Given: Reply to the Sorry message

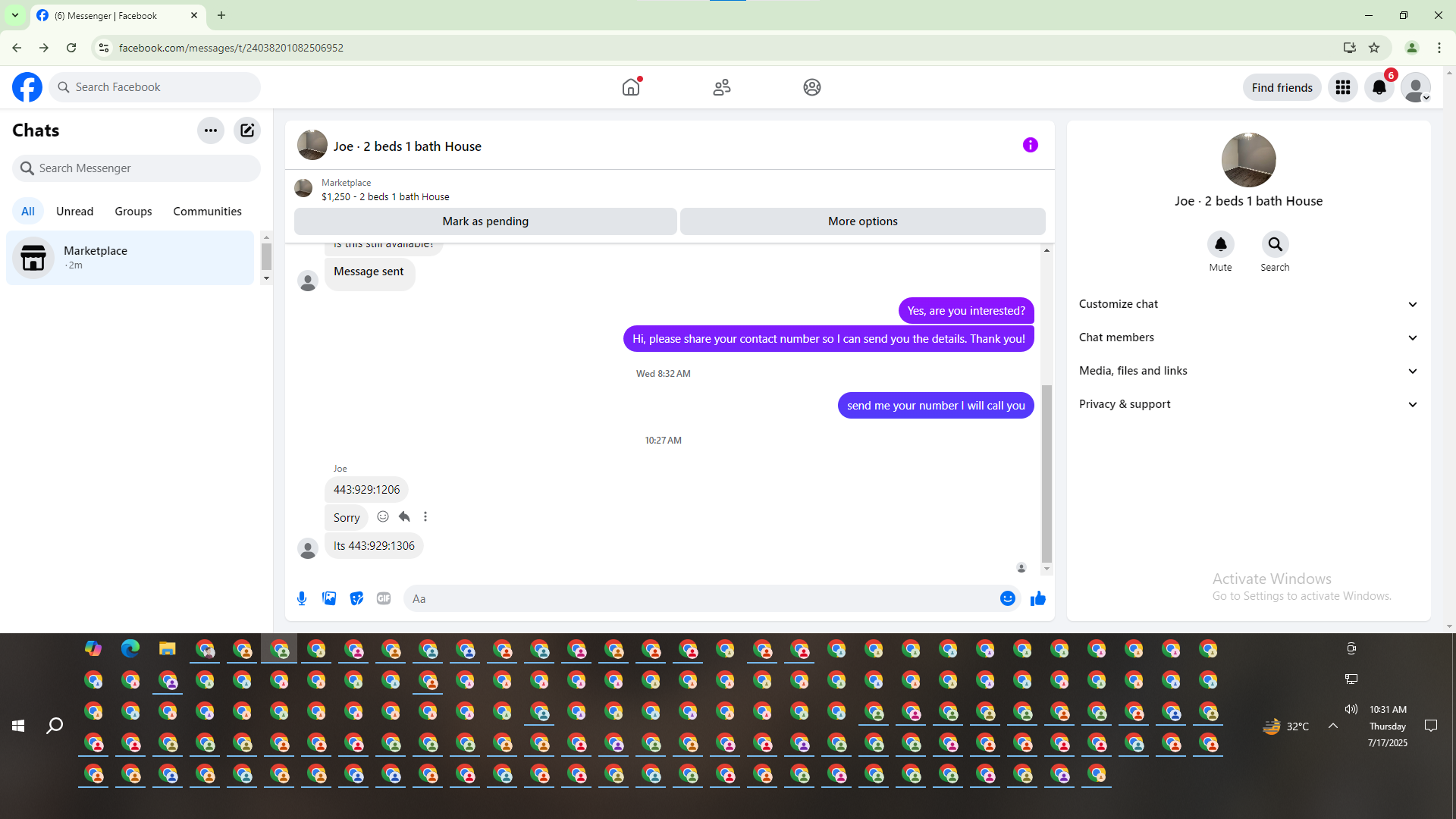Looking at the screenshot, I should [404, 516].
